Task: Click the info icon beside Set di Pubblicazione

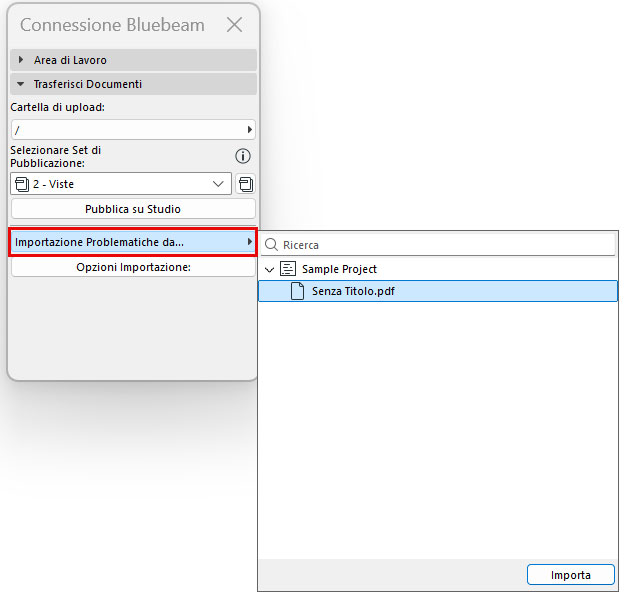Action: [243, 156]
